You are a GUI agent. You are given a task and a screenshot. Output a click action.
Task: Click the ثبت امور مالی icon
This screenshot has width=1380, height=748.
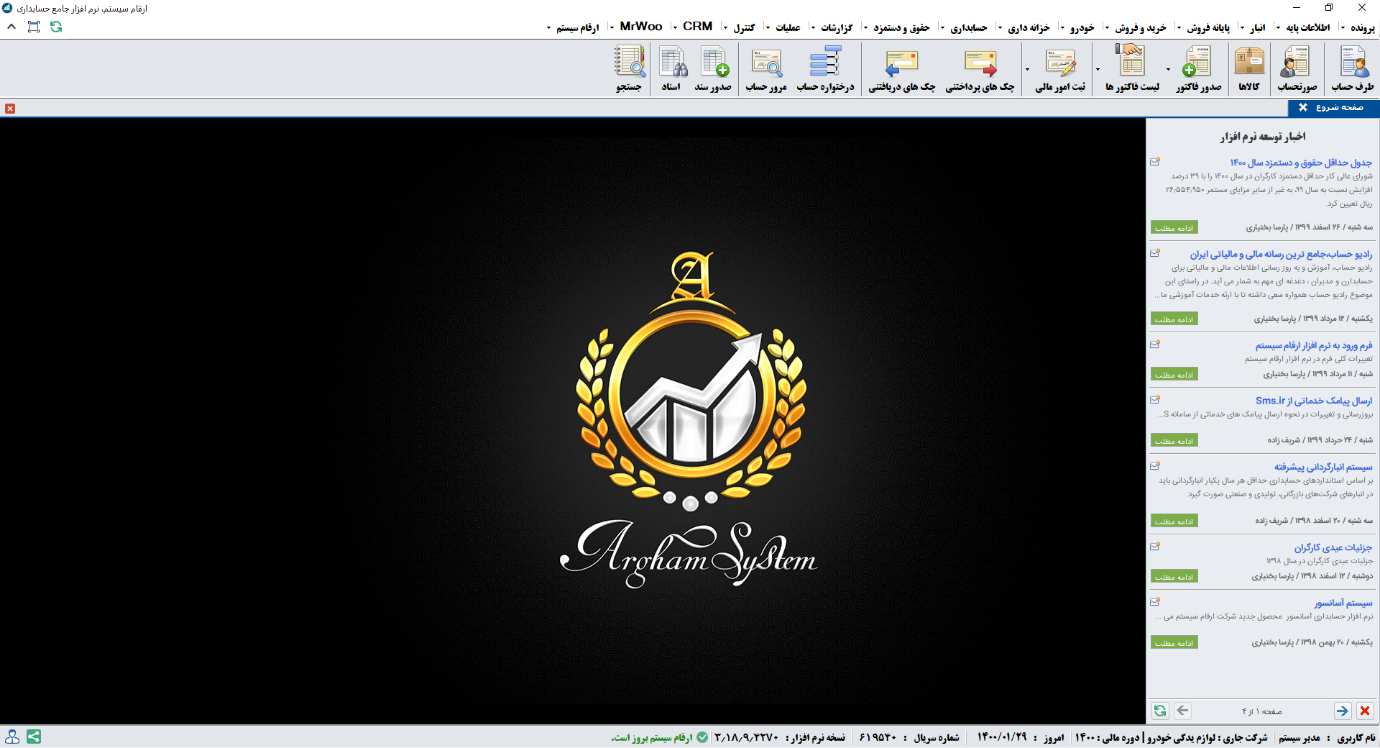(x=1061, y=70)
